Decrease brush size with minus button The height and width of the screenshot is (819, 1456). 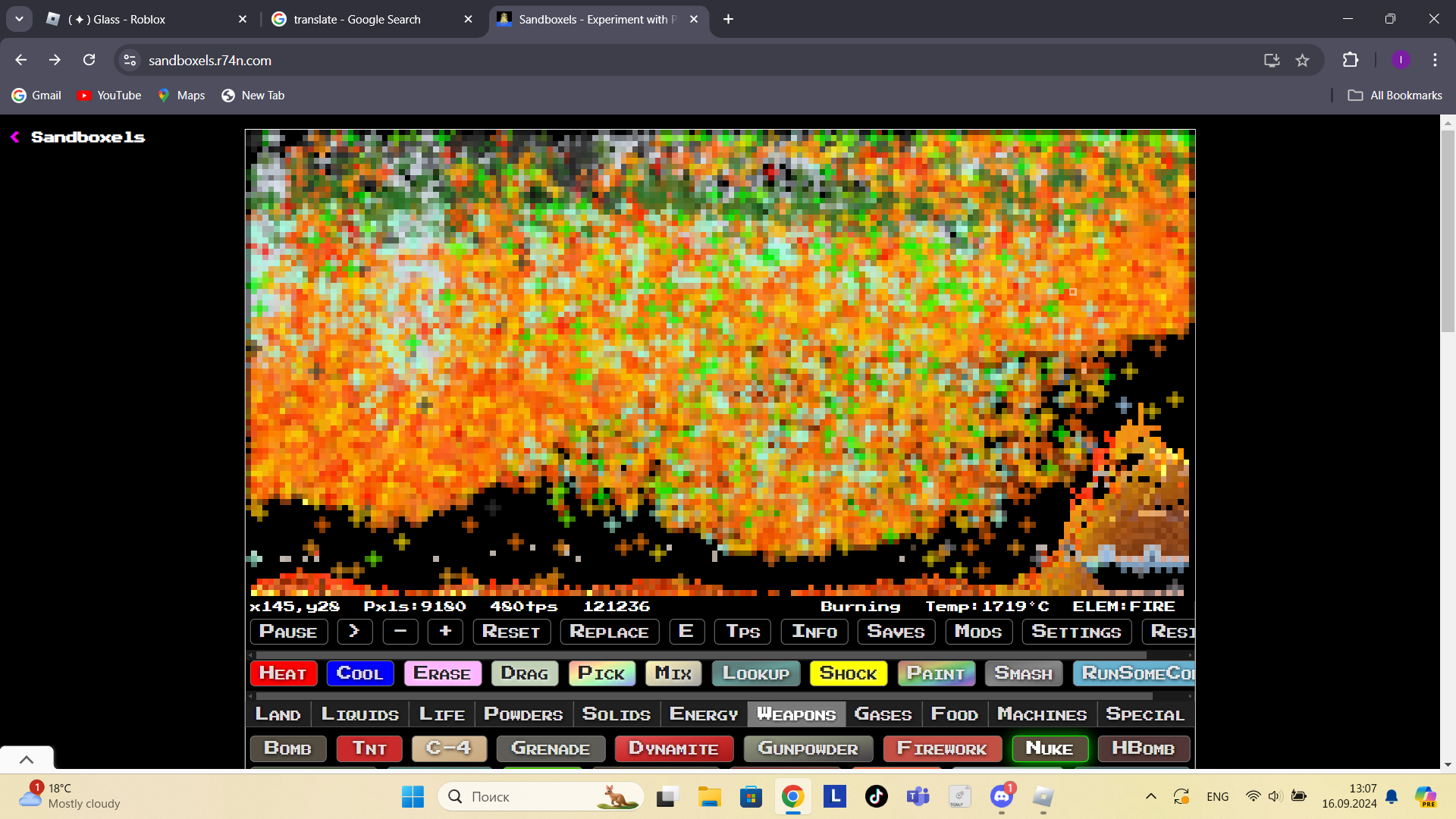pos(400,632)
